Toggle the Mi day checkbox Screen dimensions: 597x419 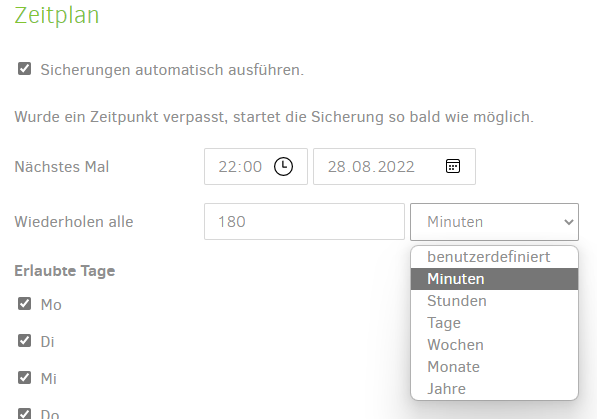click(x=24, y=378)
